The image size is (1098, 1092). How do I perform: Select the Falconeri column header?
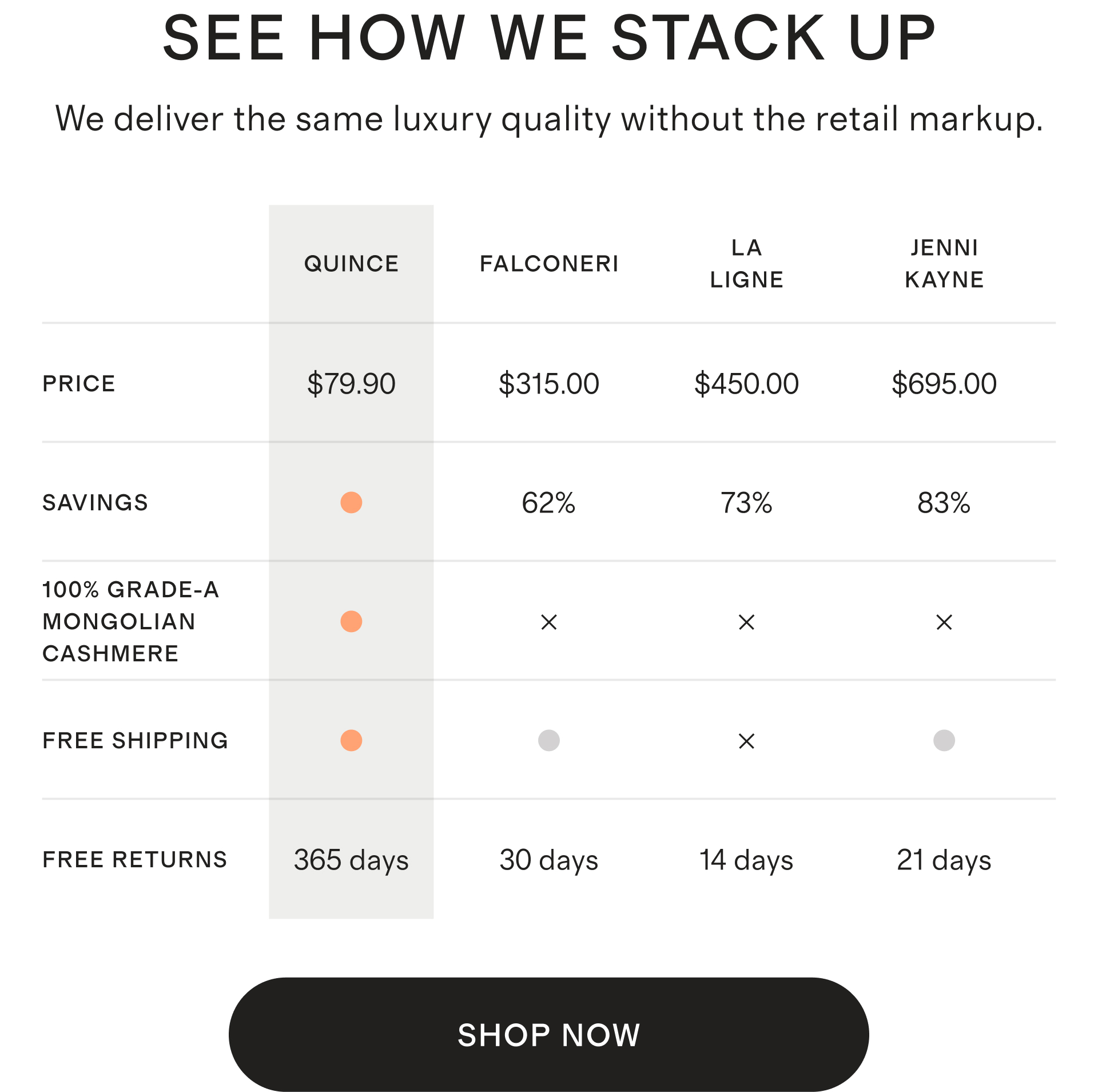548,264
